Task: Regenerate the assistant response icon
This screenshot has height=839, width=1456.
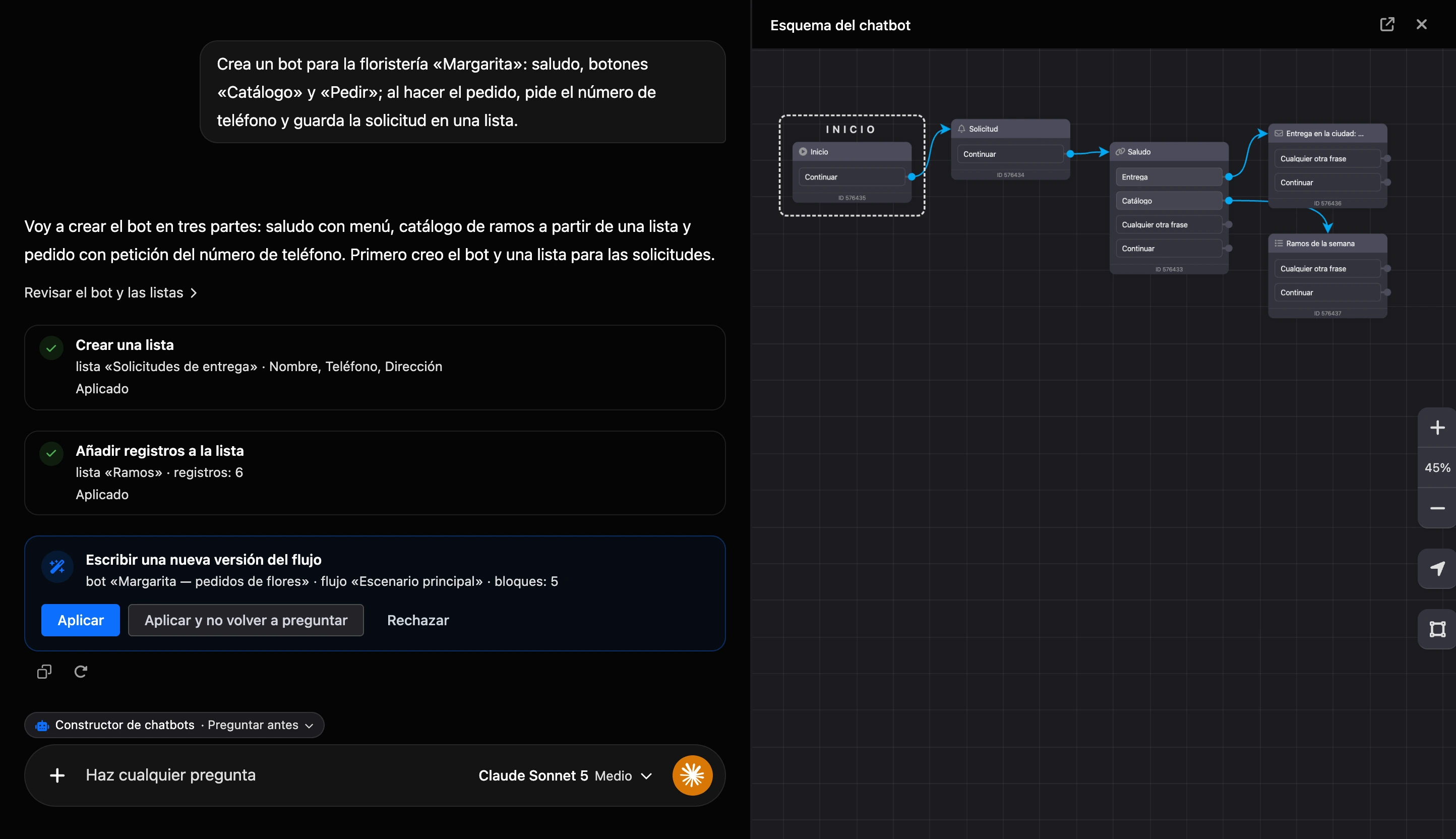Action: tap(81, 671)
